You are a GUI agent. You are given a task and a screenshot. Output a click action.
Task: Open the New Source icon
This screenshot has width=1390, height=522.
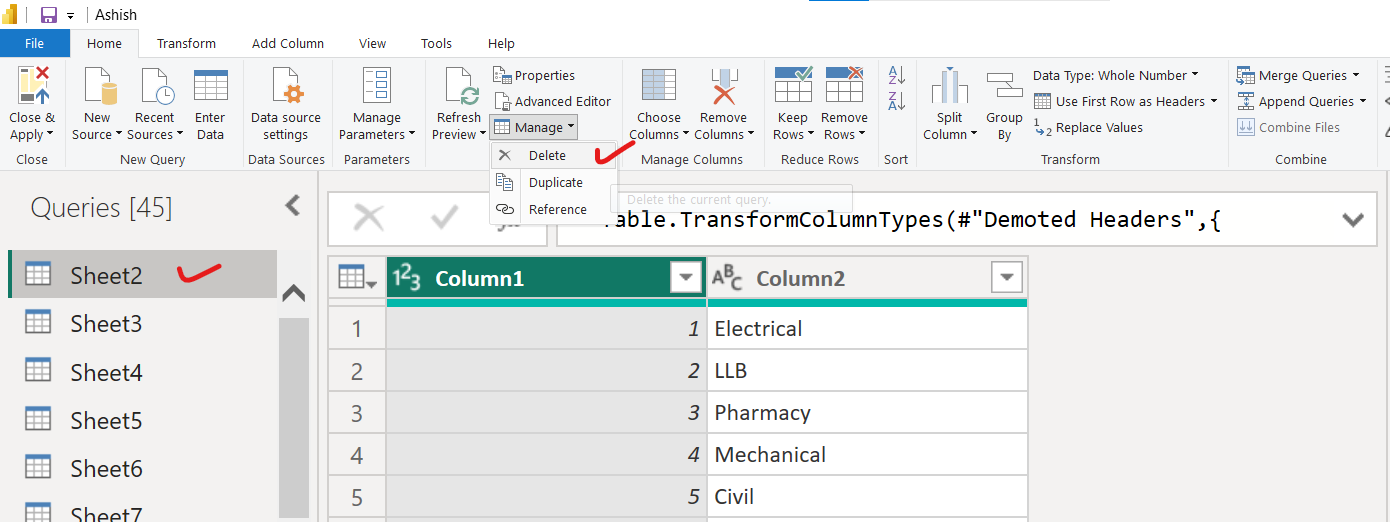pyautogui.click(x=97, y=86)
